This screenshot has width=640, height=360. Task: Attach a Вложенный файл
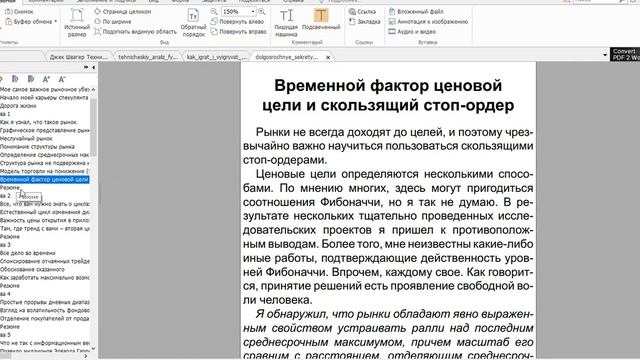[416, 11]
